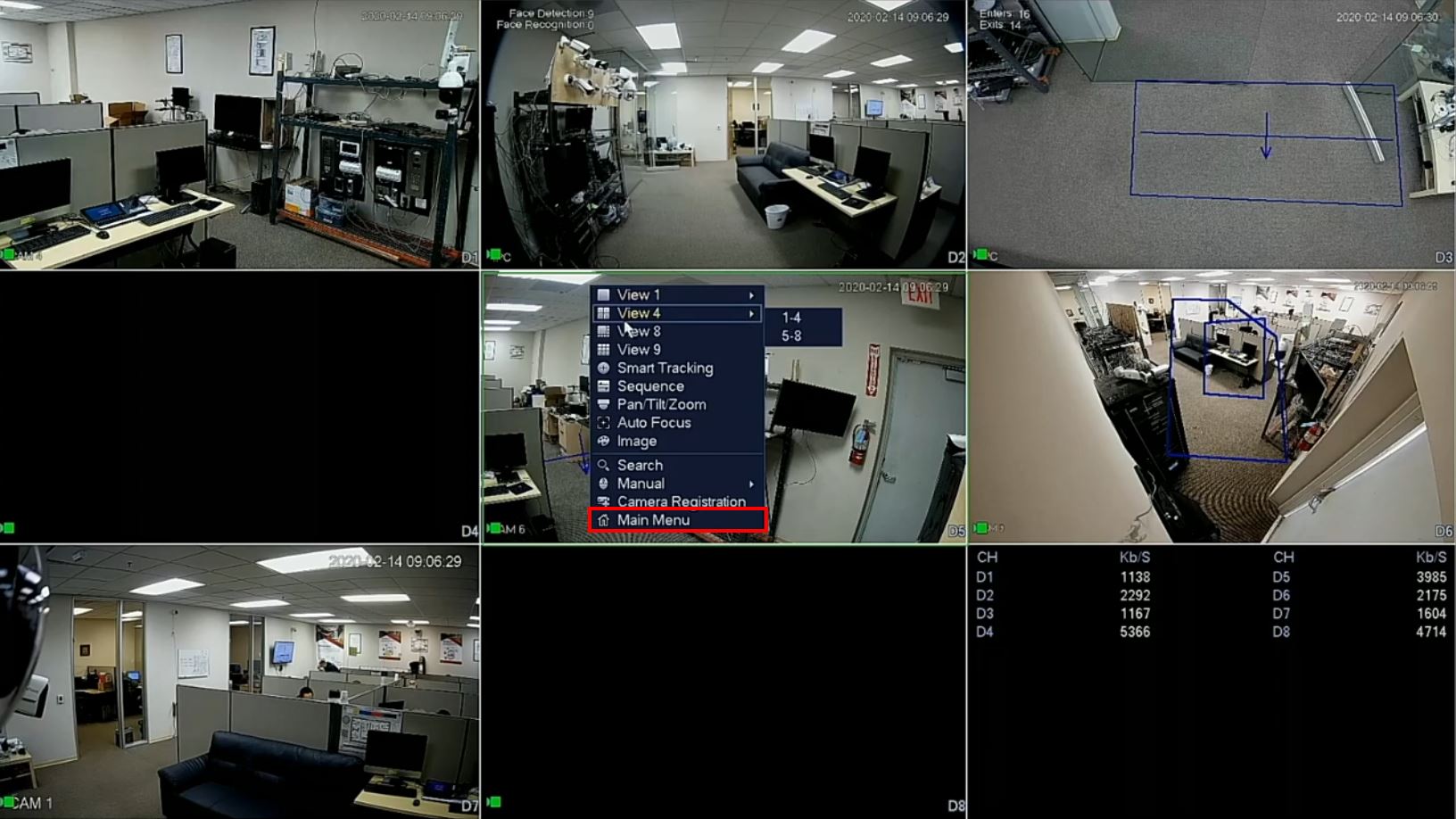
Task: Select the blank D8 channel tile
Action: [x=724, y=682]
